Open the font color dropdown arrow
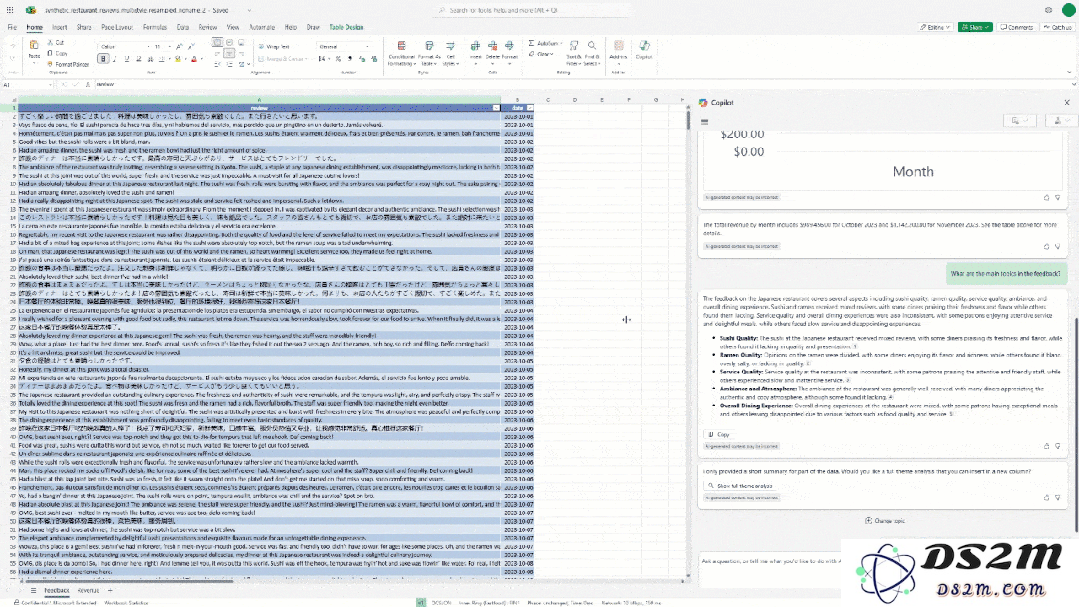This screenshot has width=1079, height=607. pos(201,59)
